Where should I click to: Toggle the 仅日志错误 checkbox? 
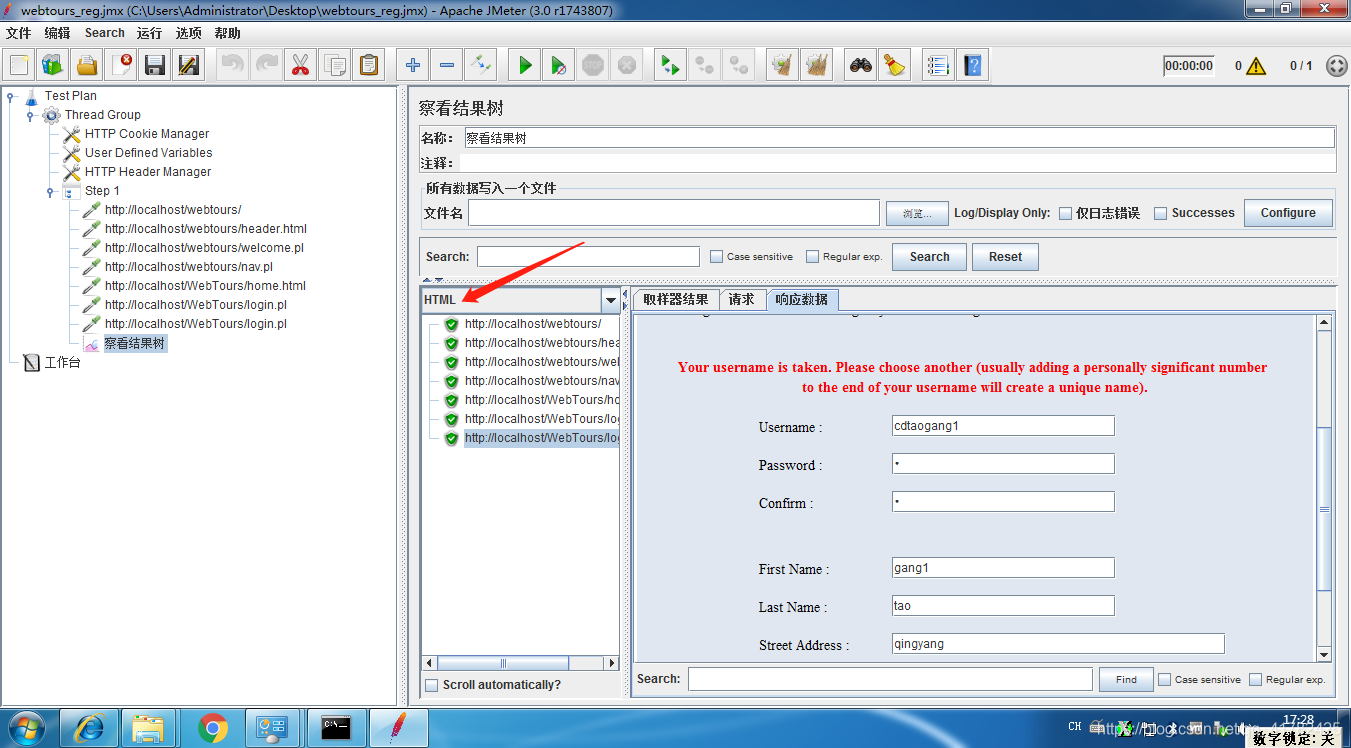1065,213
